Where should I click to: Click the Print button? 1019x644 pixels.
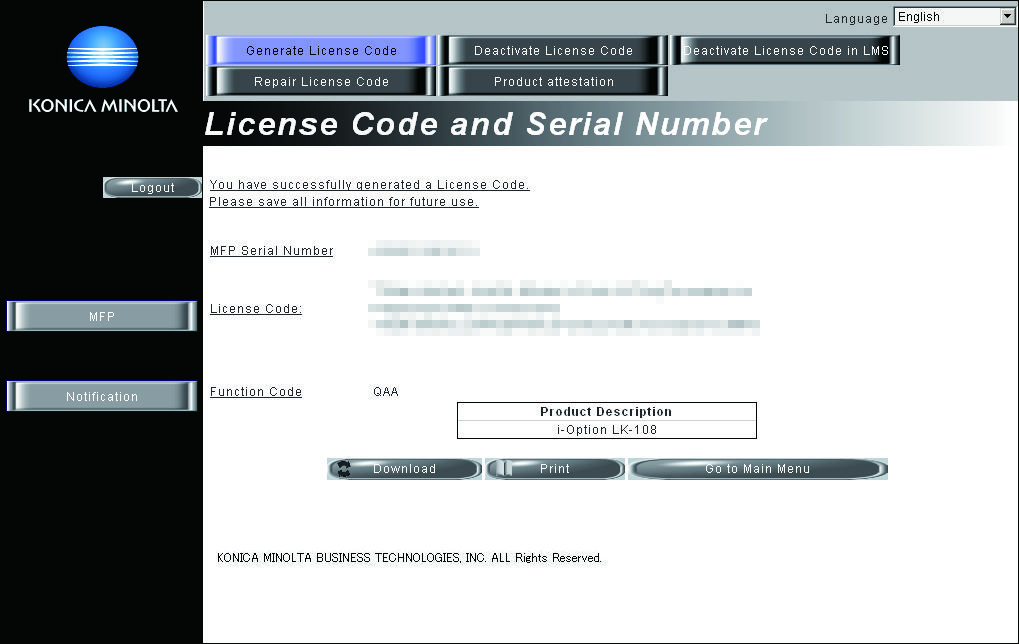pyautogui.click(x=555, y=469)
